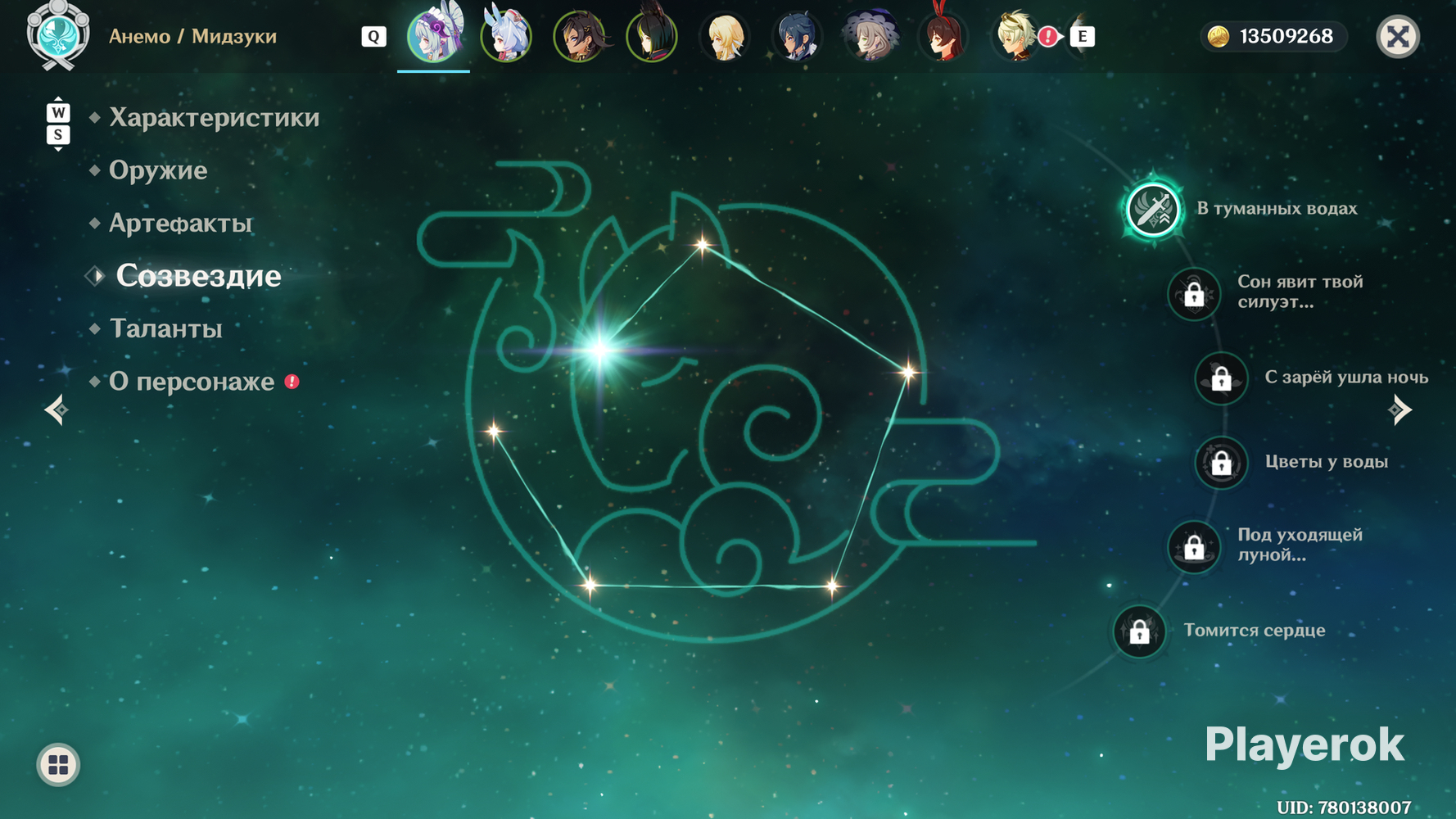
Task: Click the red alert badge beside Kaveh
Action: click(x=1047, y=37)
